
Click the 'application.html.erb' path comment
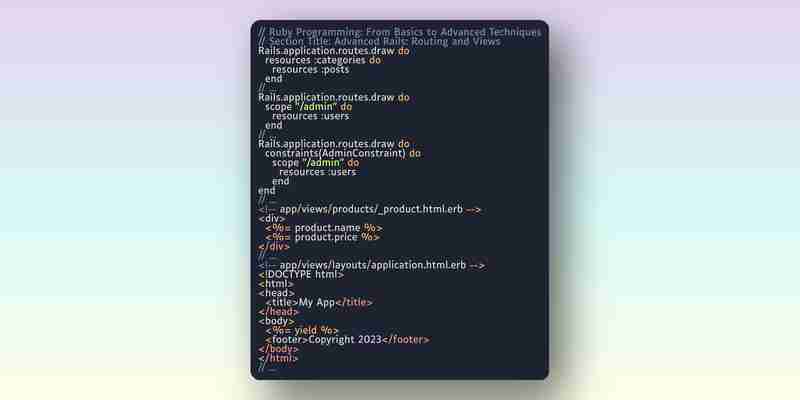(x=372, y=265)
